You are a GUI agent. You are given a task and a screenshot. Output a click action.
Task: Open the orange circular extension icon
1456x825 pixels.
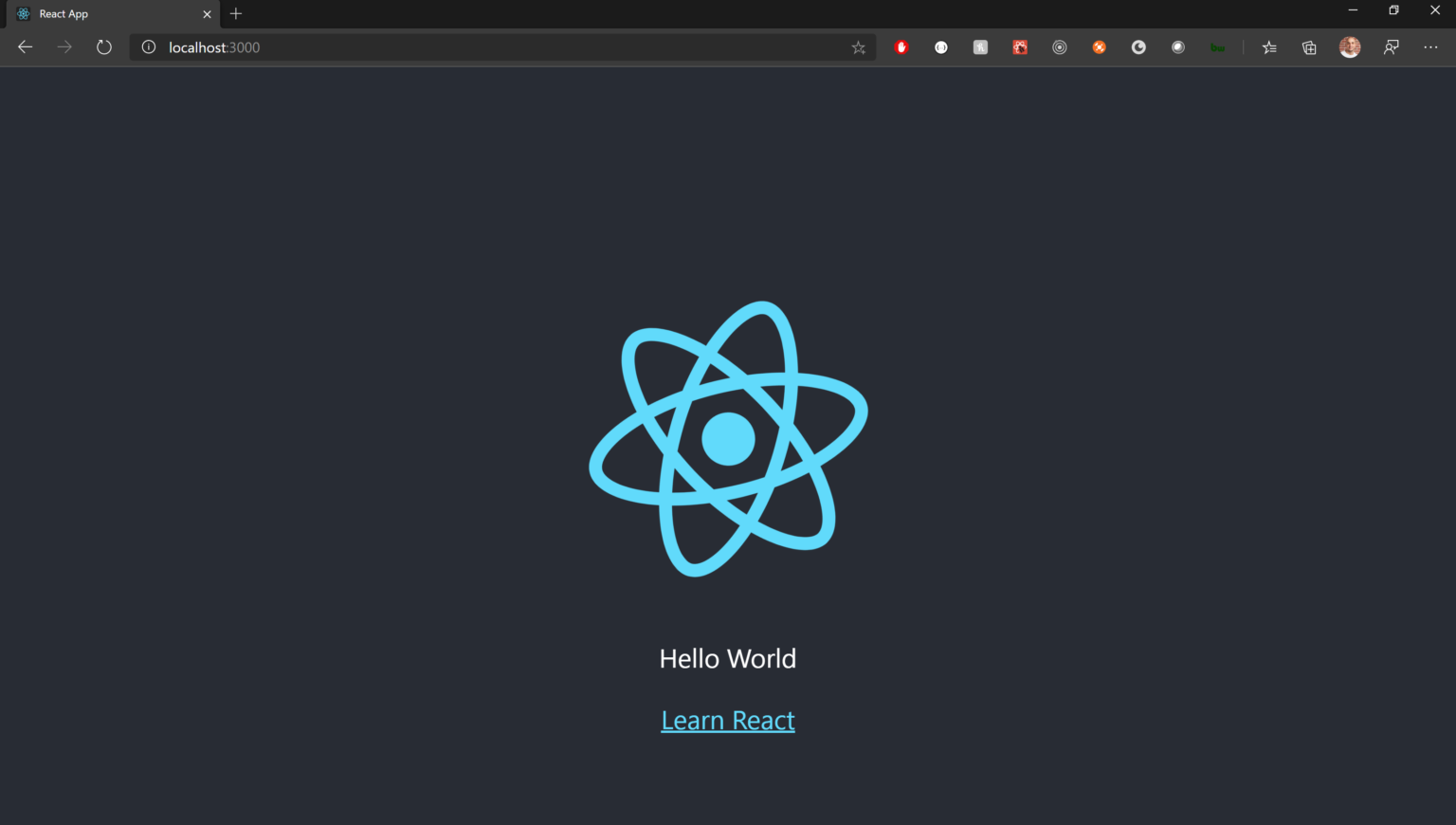point(1099,46)
